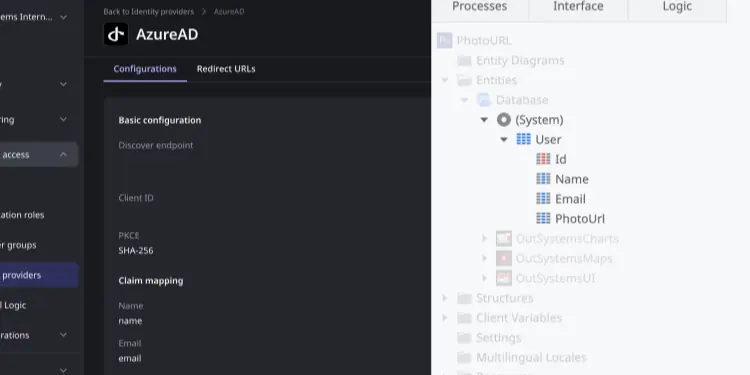
Task: Select the PhotoURL module root
Action: tap(484, 41)
